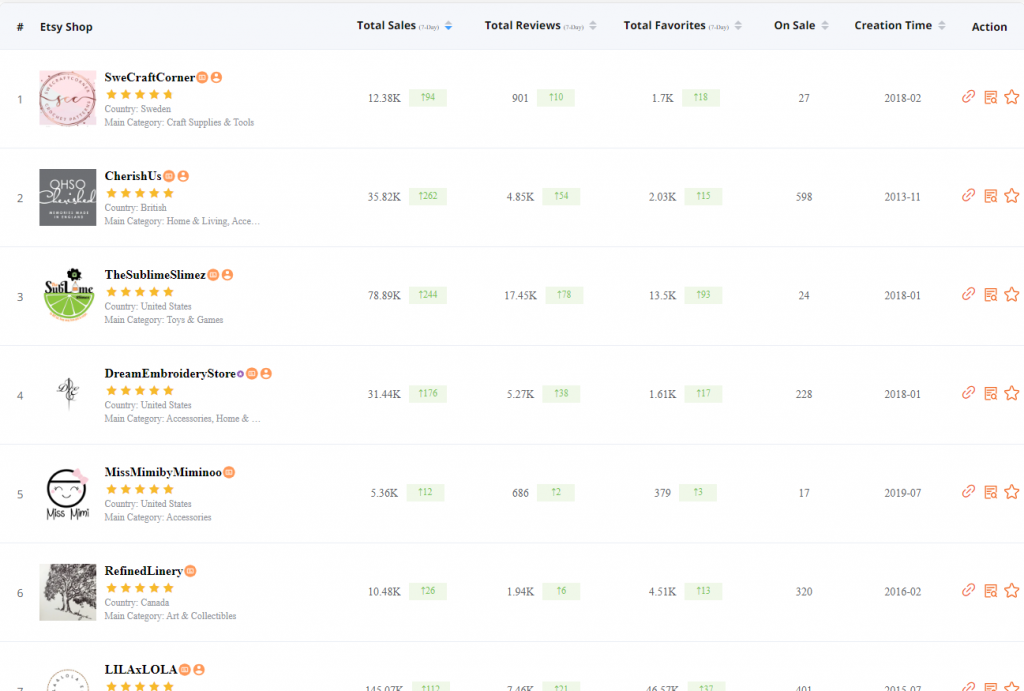Sort by Total Favorites column arrows
Image resolution: width=1024 pixels, height=691 pixels.
(738, 26)
